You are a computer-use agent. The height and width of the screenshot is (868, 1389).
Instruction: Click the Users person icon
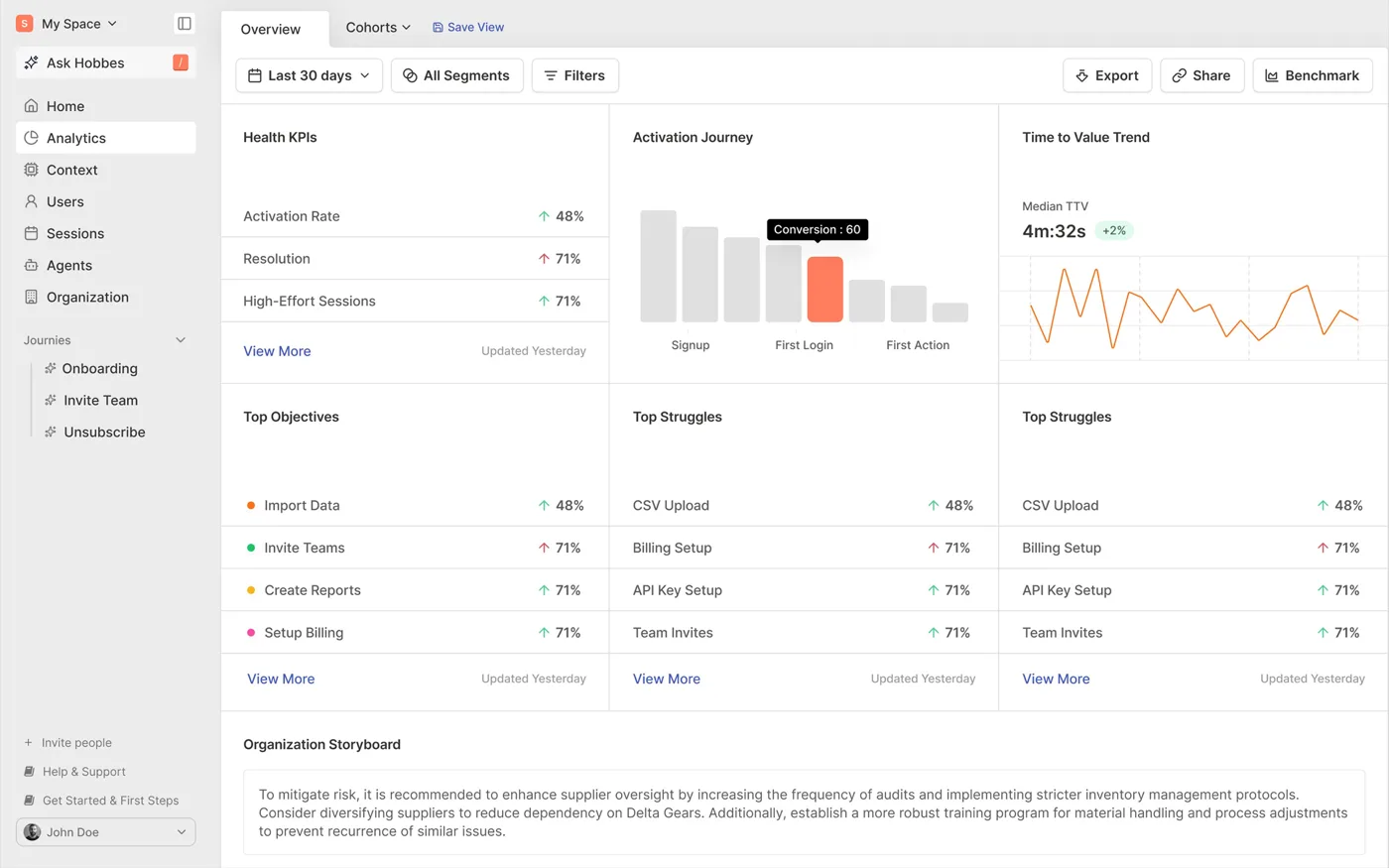point(31,201)
